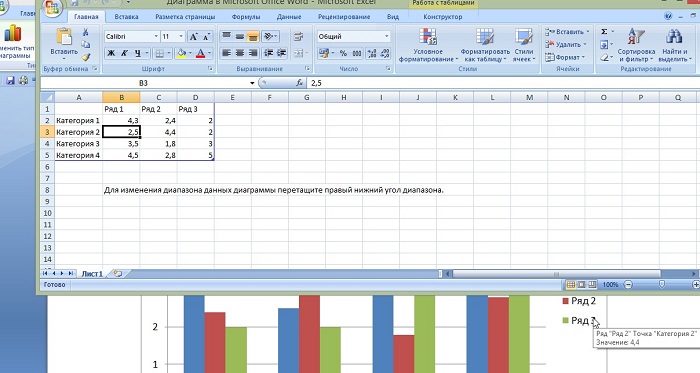Open the Вид tab
The width and height of the screenshot is (700, 373).
(393, 17)
